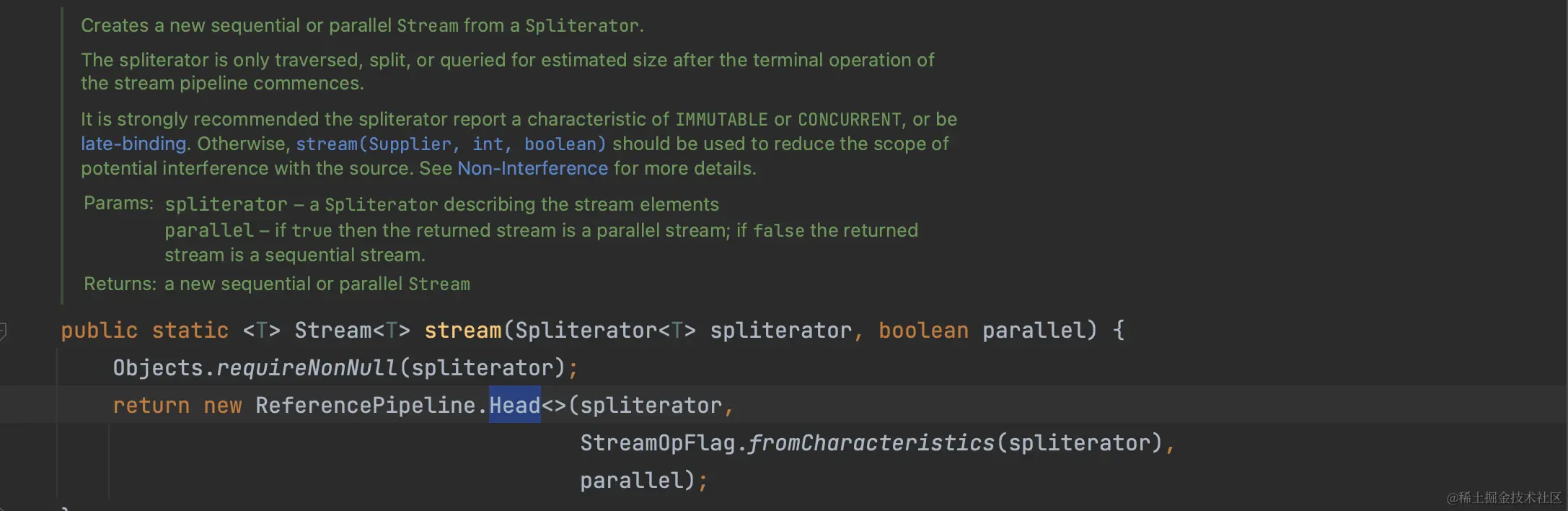
Task: Collapse the stream method fold marker
Action: point(3,331)
